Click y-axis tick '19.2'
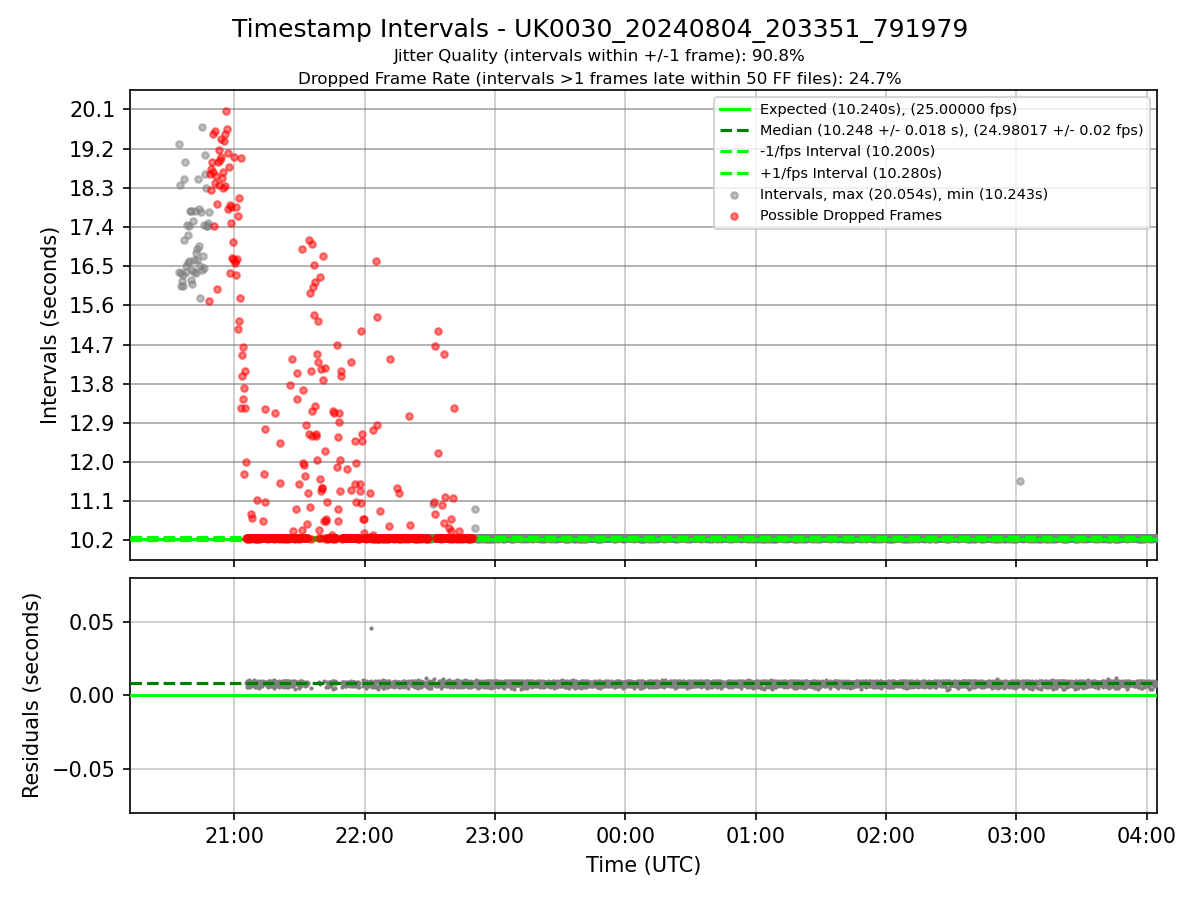Image resolution: width=1200 pixels, height=900 pixels. 94,149
